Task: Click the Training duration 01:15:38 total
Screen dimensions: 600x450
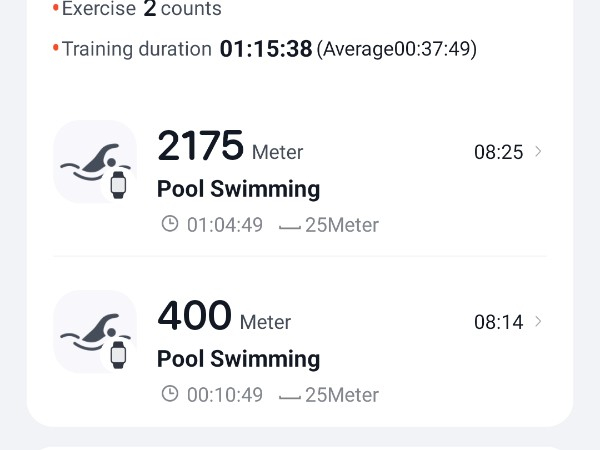Action: (x=266, y=49)
